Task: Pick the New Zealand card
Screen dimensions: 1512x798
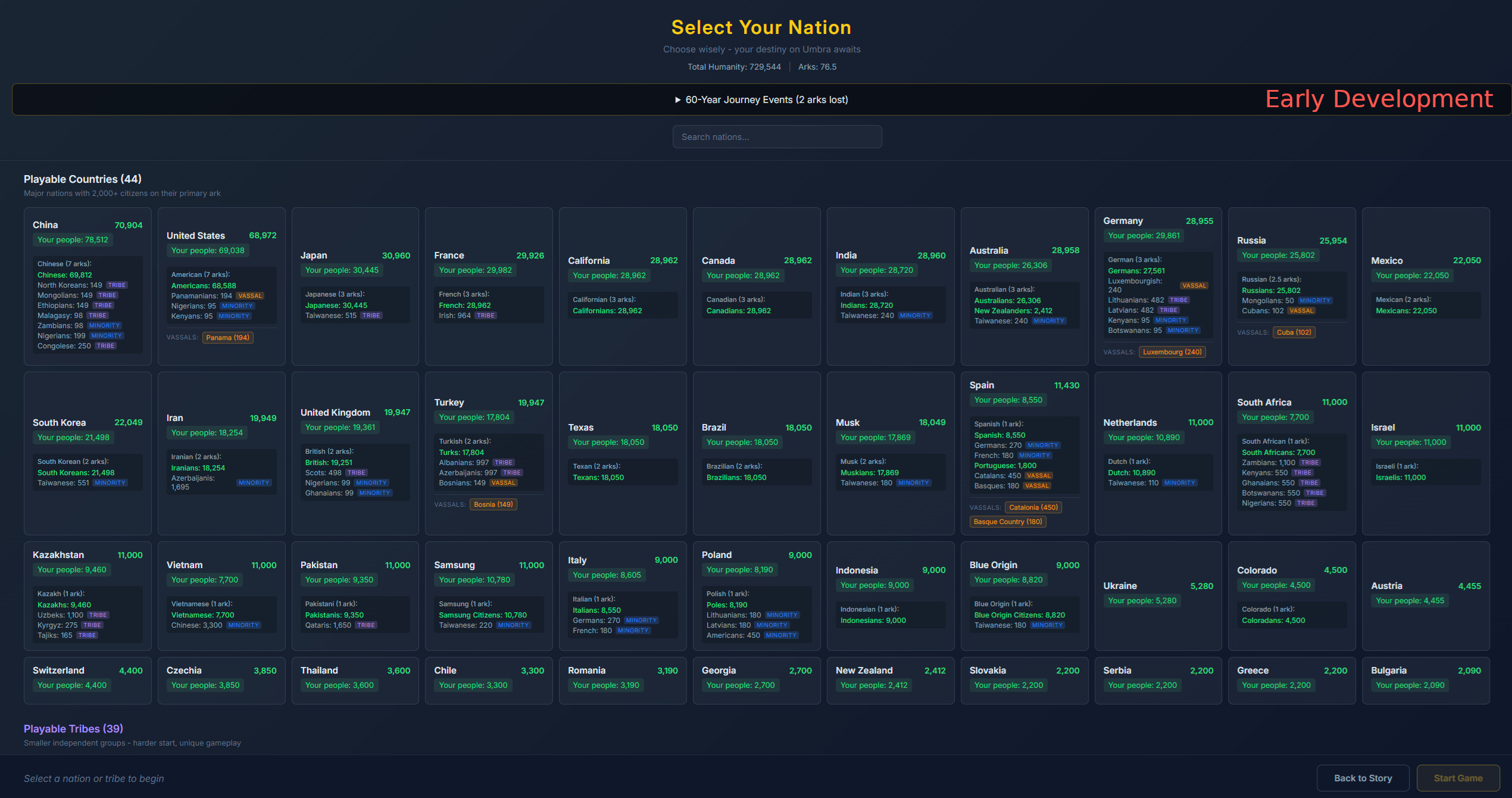Action: click(x=891, y=680)
